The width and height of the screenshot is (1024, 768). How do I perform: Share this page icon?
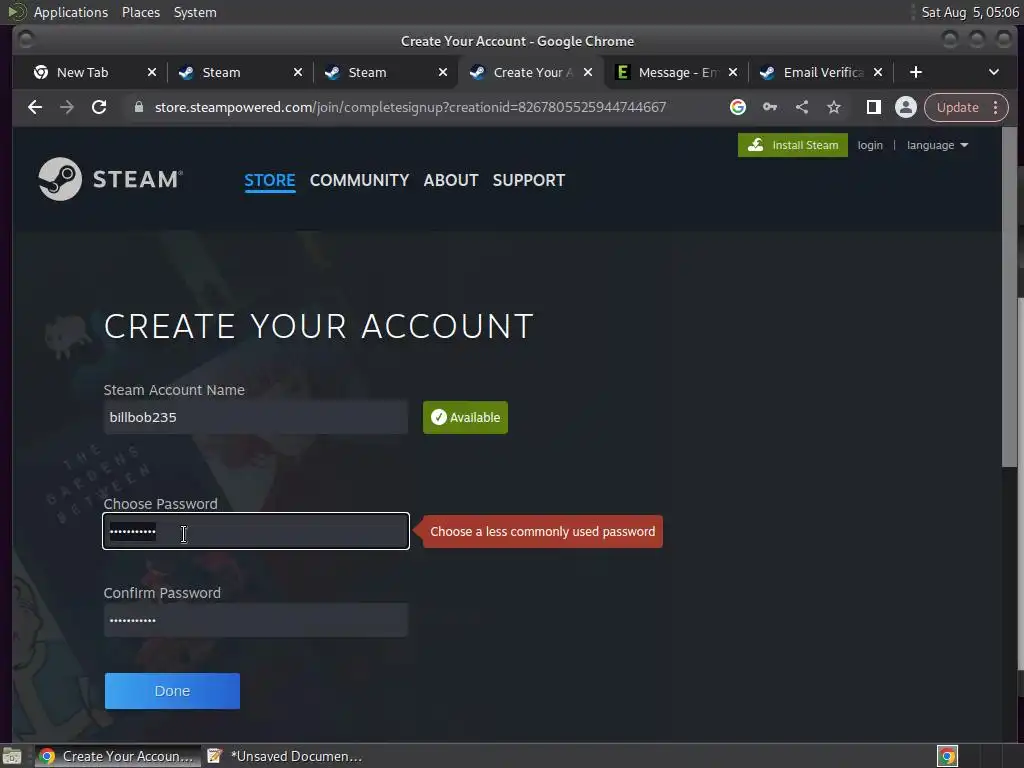[x=802, y=107]
